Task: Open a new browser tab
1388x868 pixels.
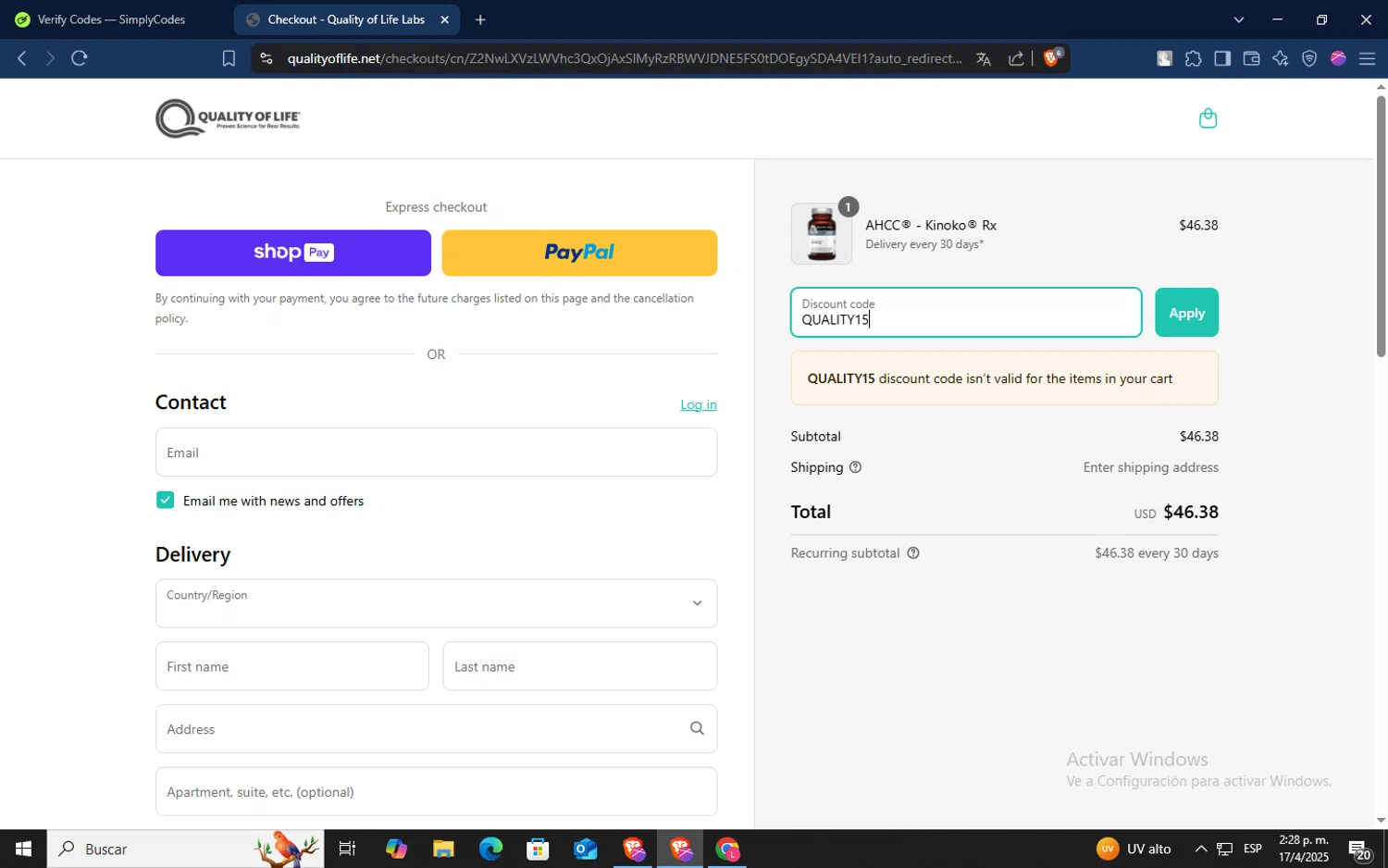Action: (480, 19)
